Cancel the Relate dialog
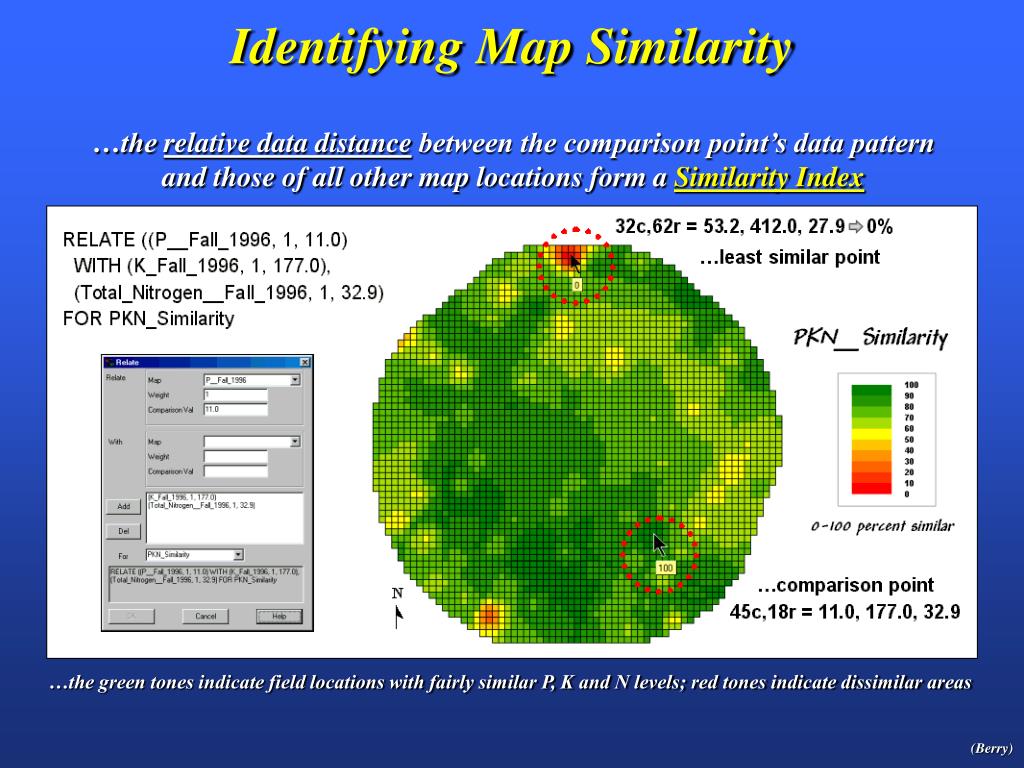Screen dimensions: 1024x768 pyautogui.click(x=205, y=616)
